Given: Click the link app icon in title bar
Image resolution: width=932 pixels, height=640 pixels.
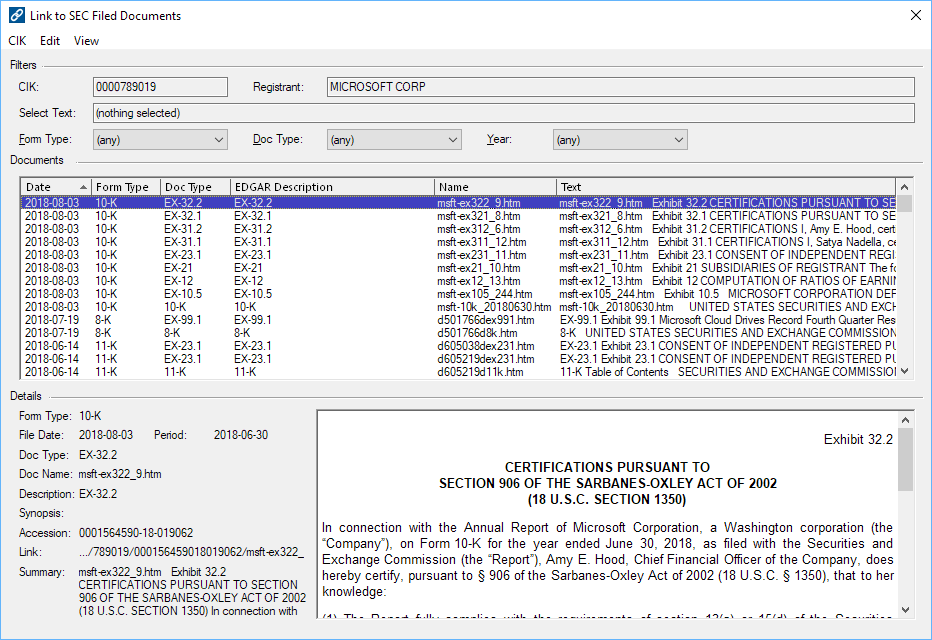Looking at the screenshot, I should [17, 15].
